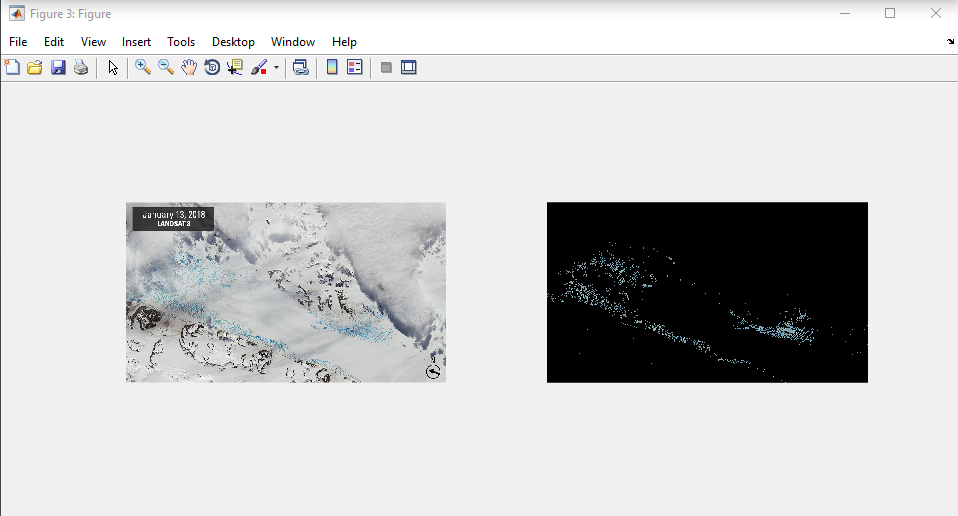This screenshot has width=958, height=516.
Task: Save the figure using the floppy disk icon
Action: 58,68
